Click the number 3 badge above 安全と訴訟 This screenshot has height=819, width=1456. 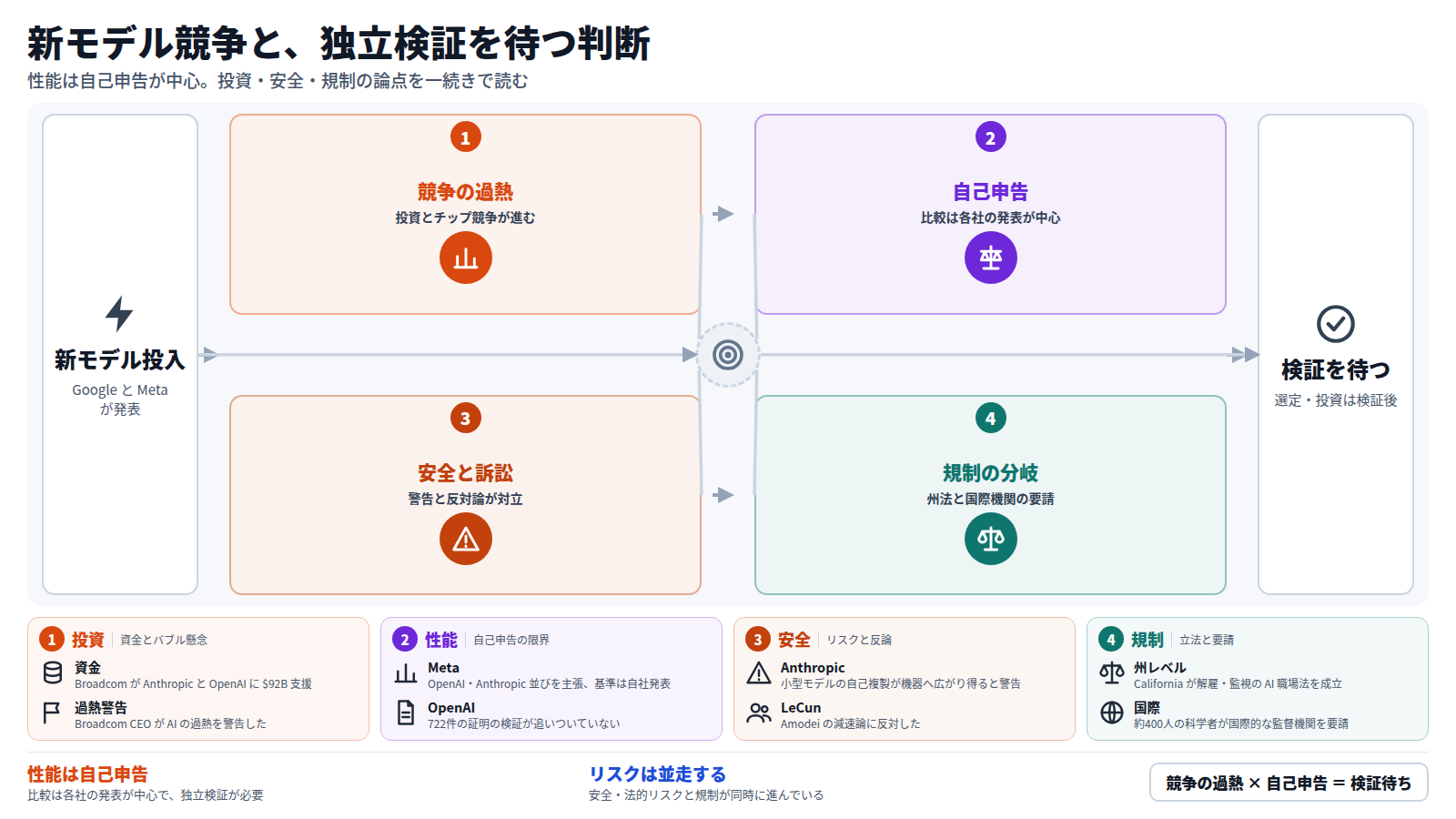point(466,419)
